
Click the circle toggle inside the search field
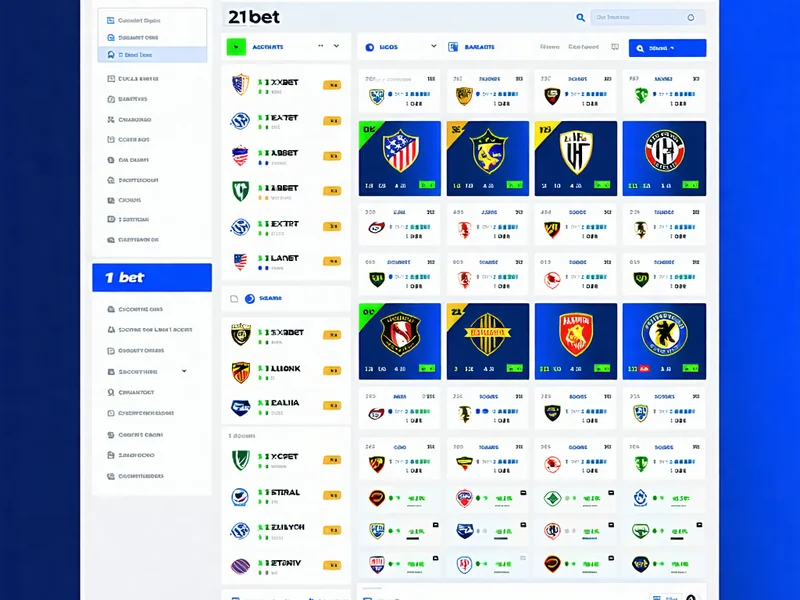point(690,17)
